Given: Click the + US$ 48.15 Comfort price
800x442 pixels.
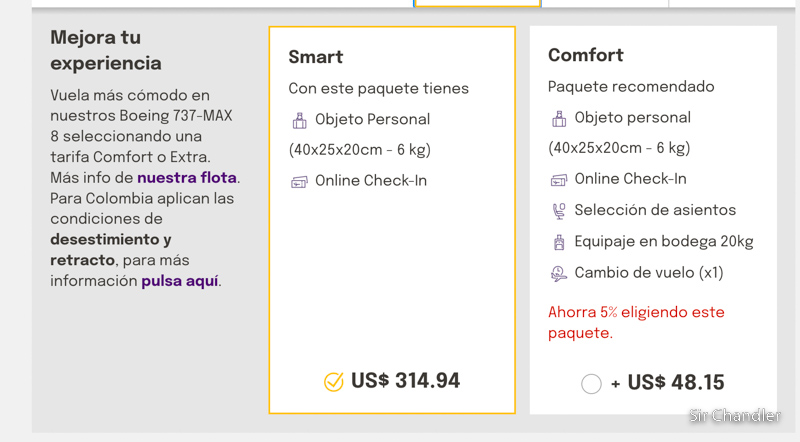Looking at the screenshot, I should 667,382.
